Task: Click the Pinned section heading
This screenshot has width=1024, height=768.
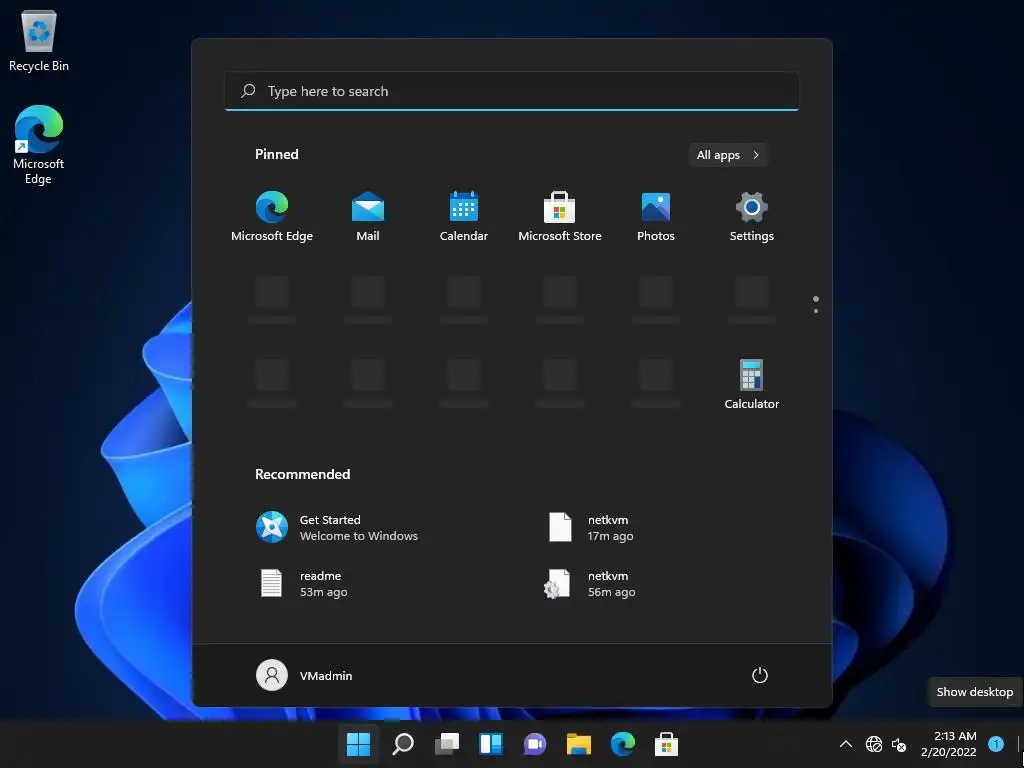Action: (x=276, y=154)
